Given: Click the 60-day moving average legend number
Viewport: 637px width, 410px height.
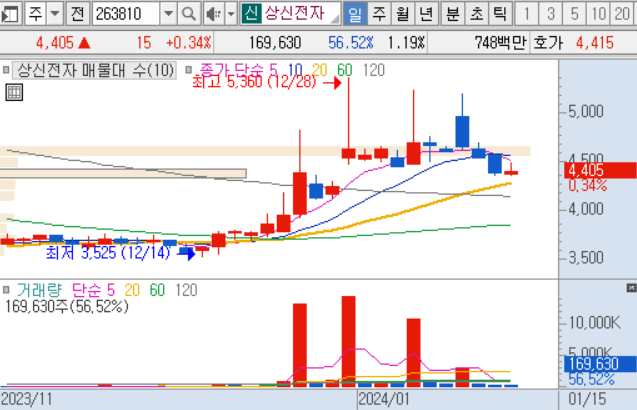Looking at the screenshot, I should (344, 70).
